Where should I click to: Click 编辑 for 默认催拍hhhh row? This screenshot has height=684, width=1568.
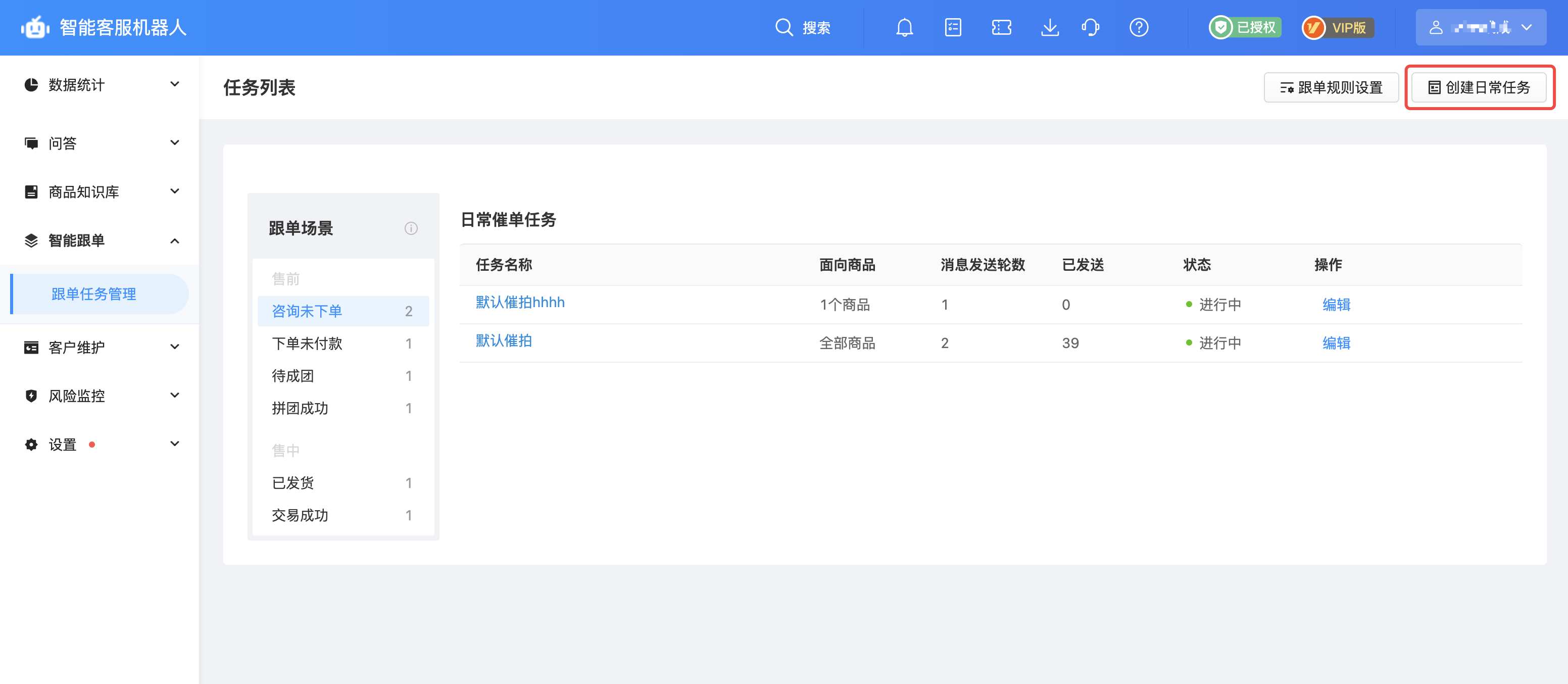pyautogui.click(x=1336, y=304)
